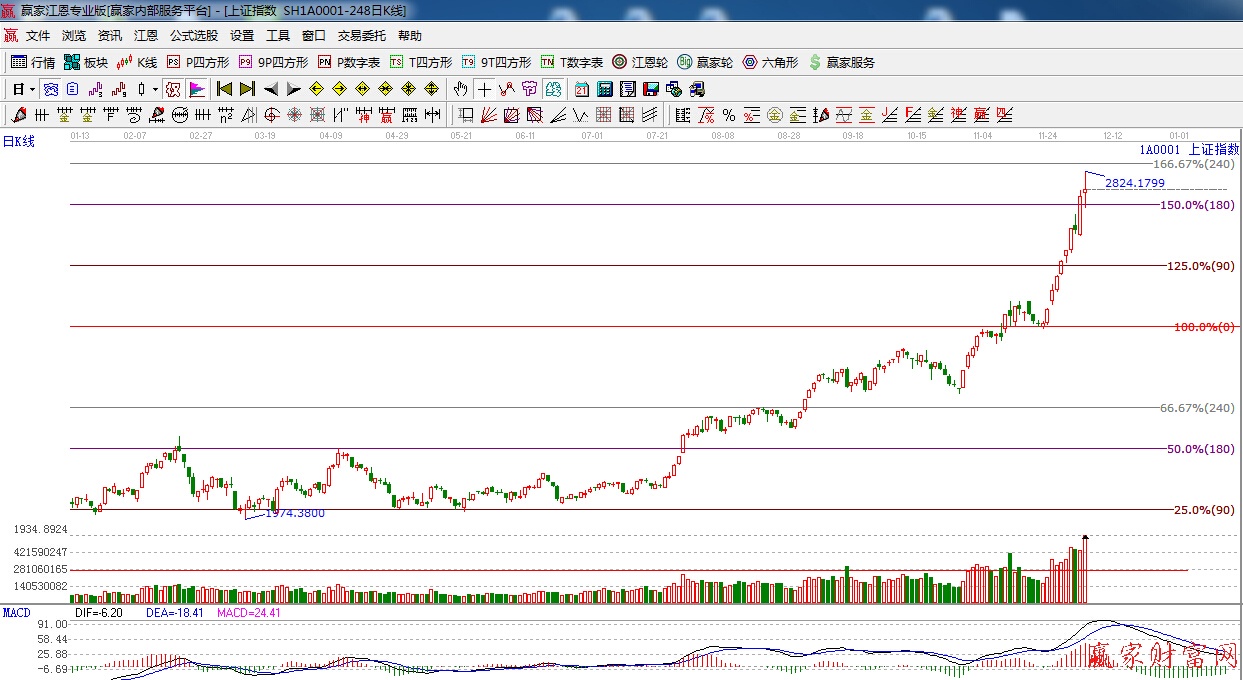
Task: Expand the candlestick style dropdown arrow
Action: tap(155, 89)
